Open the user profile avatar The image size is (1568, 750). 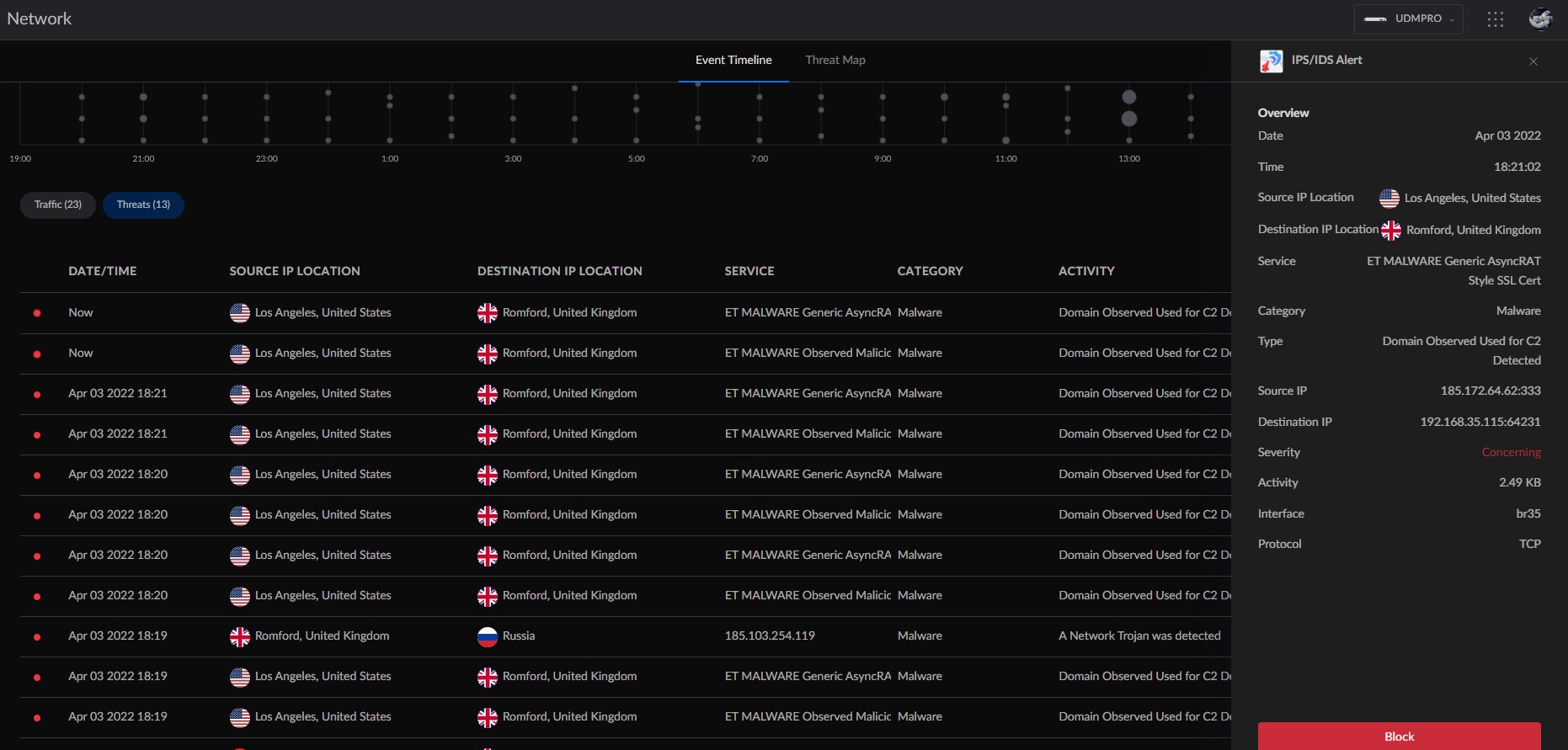[x=1540, y=19]
